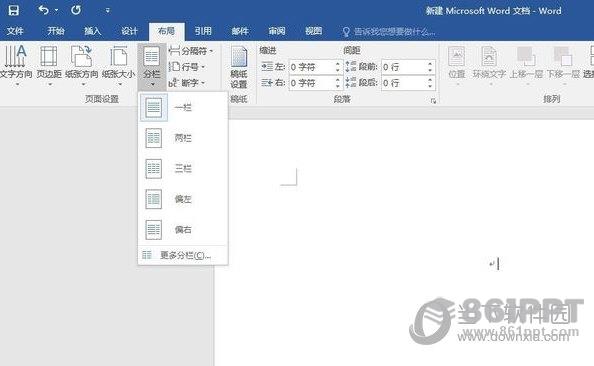The image size is (594, 366).
Task: Click the Tell Me search box
Action: click(x=389, y=32)
